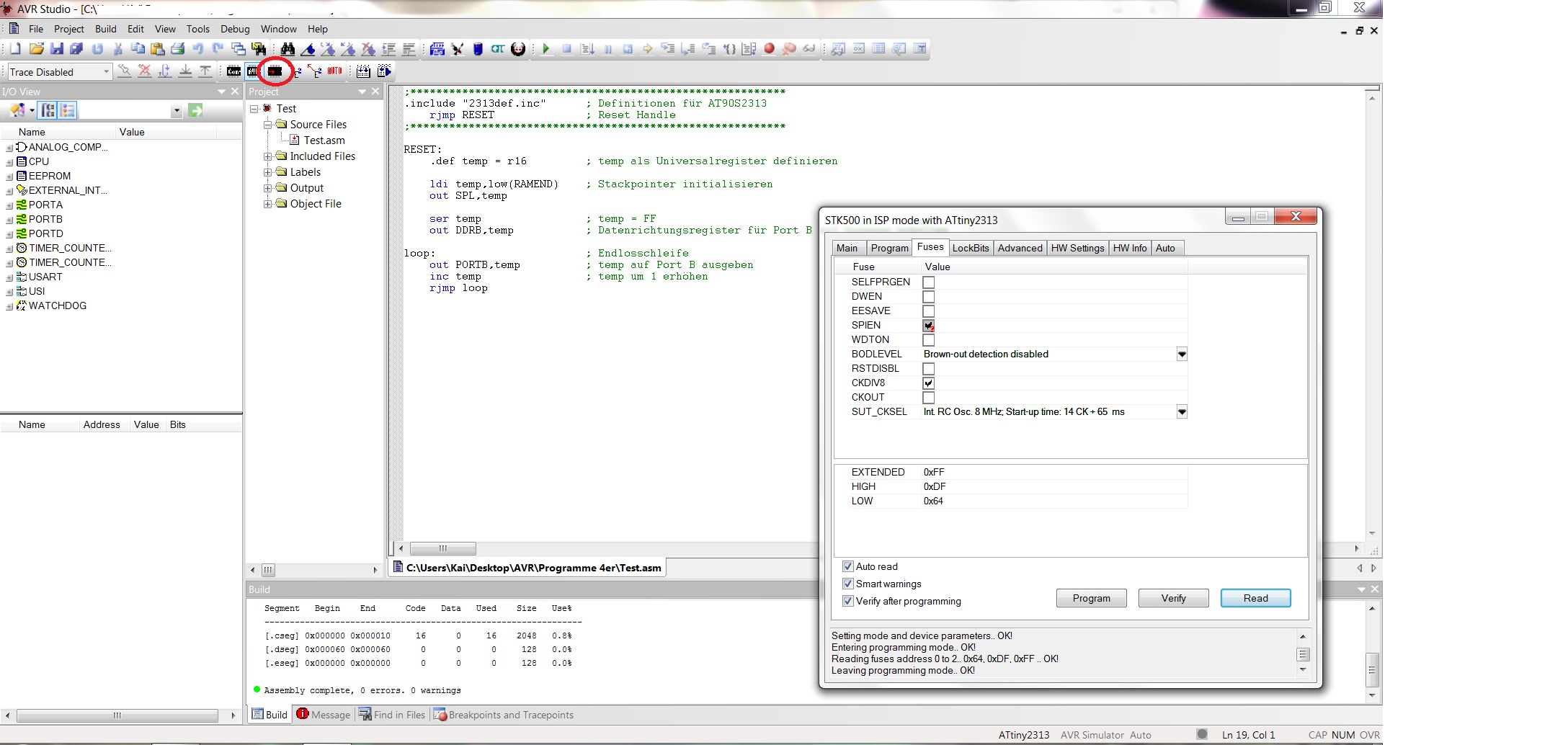The image size is (1568, 745).
Task: Click the Program button in Fuses tab
Action: 1091,598
